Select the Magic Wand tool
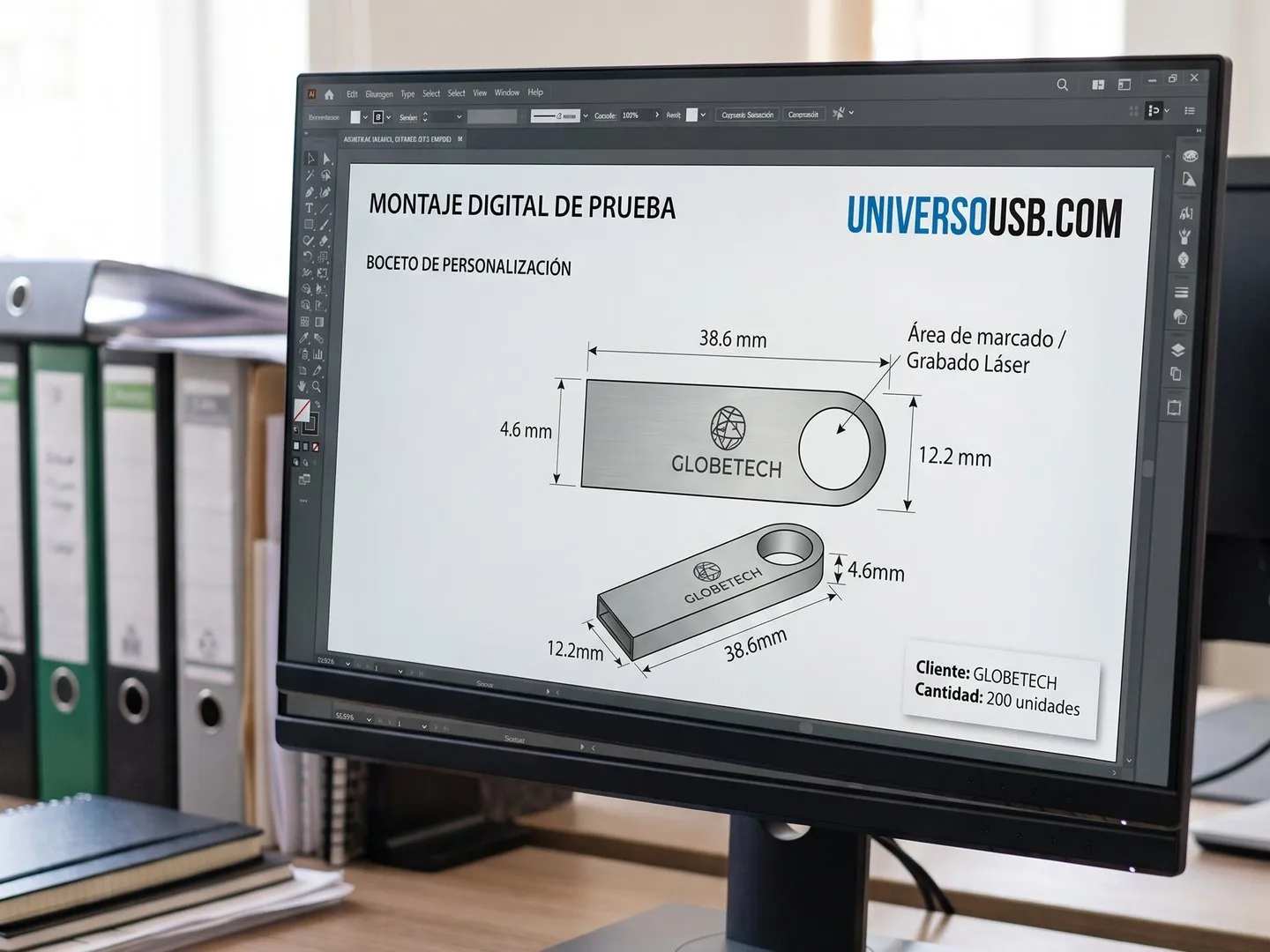The width and height of the screenshot is (1270, 952). pyautogui.click(x=310, y=175)
